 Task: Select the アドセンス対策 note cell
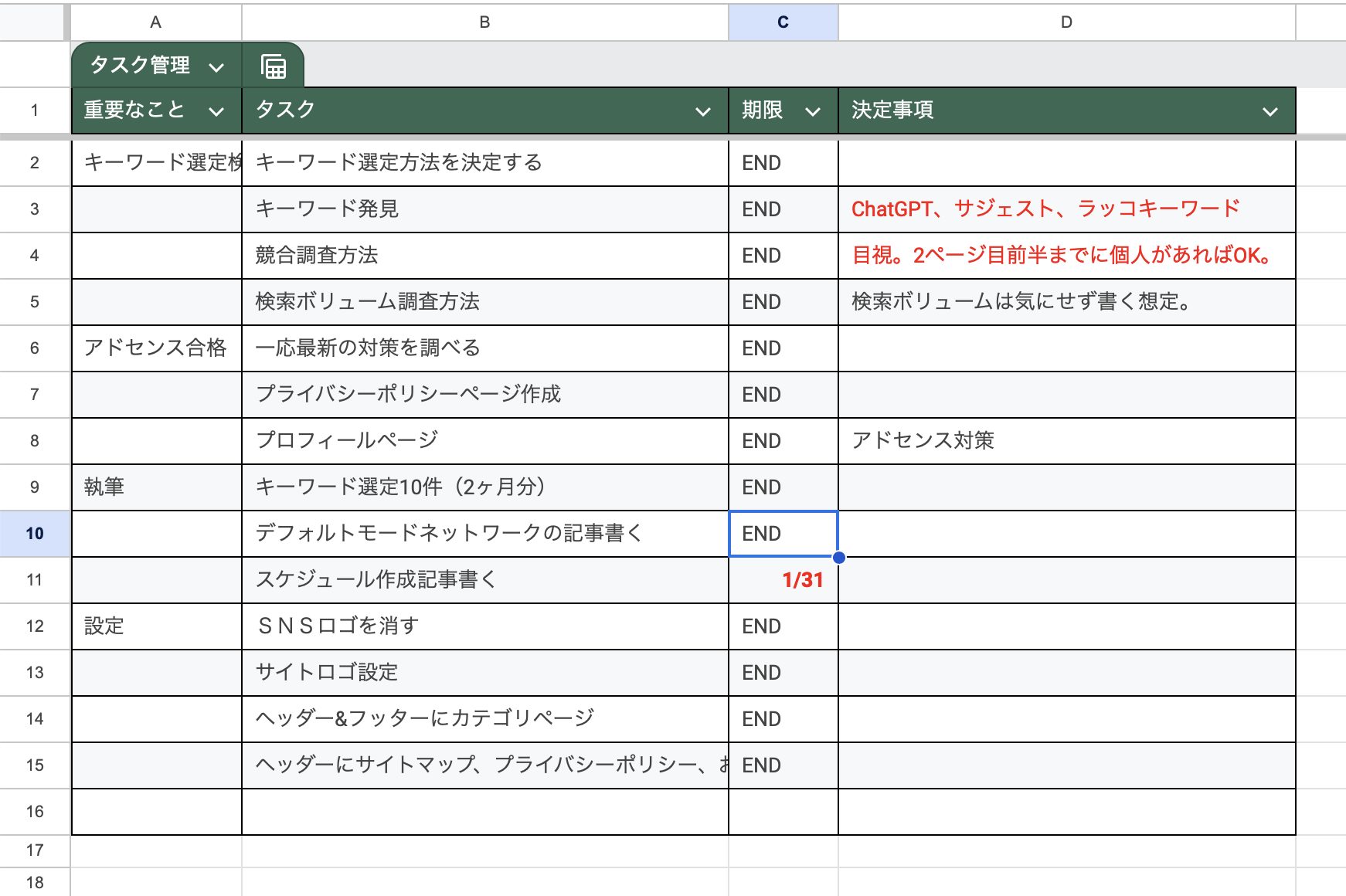(1066, 440)
